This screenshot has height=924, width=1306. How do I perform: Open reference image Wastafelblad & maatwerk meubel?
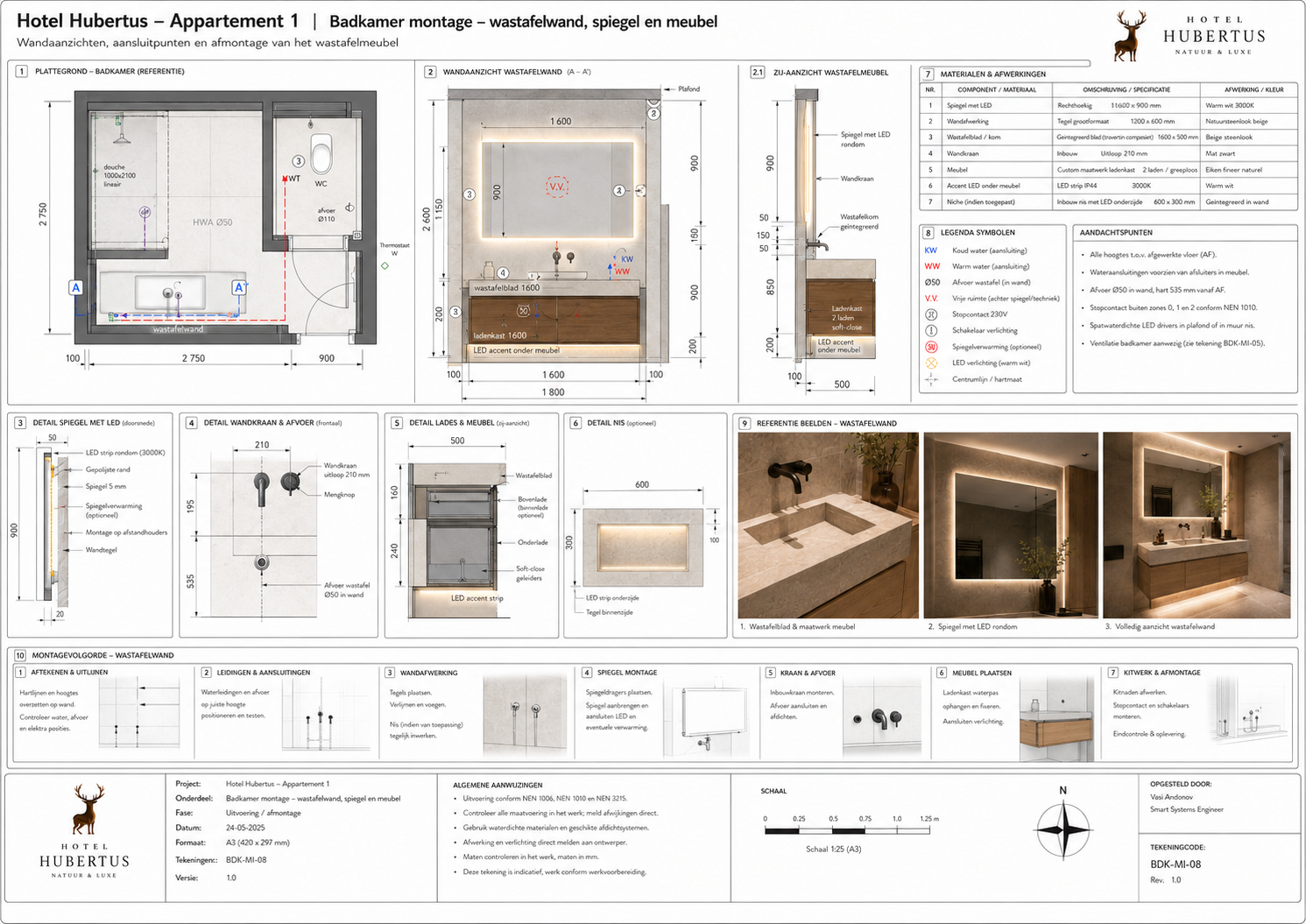tap(829, 525)
